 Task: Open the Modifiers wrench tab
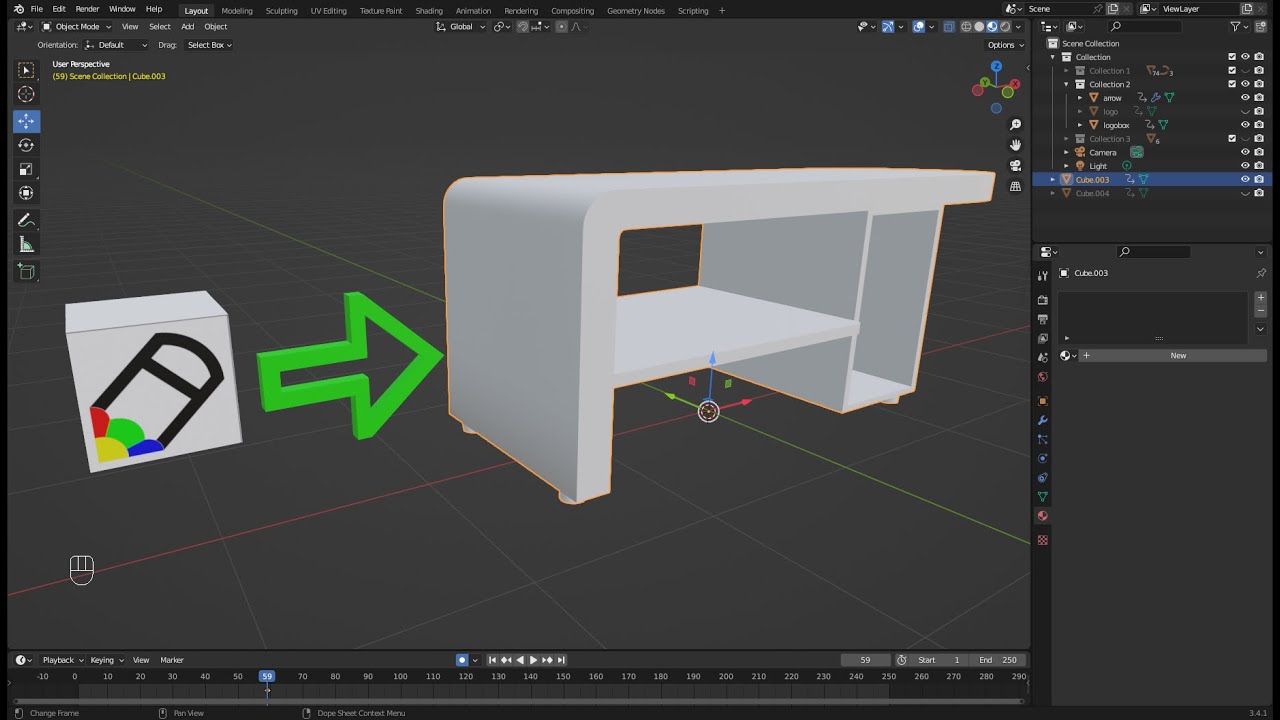(x=1043, y=420)
